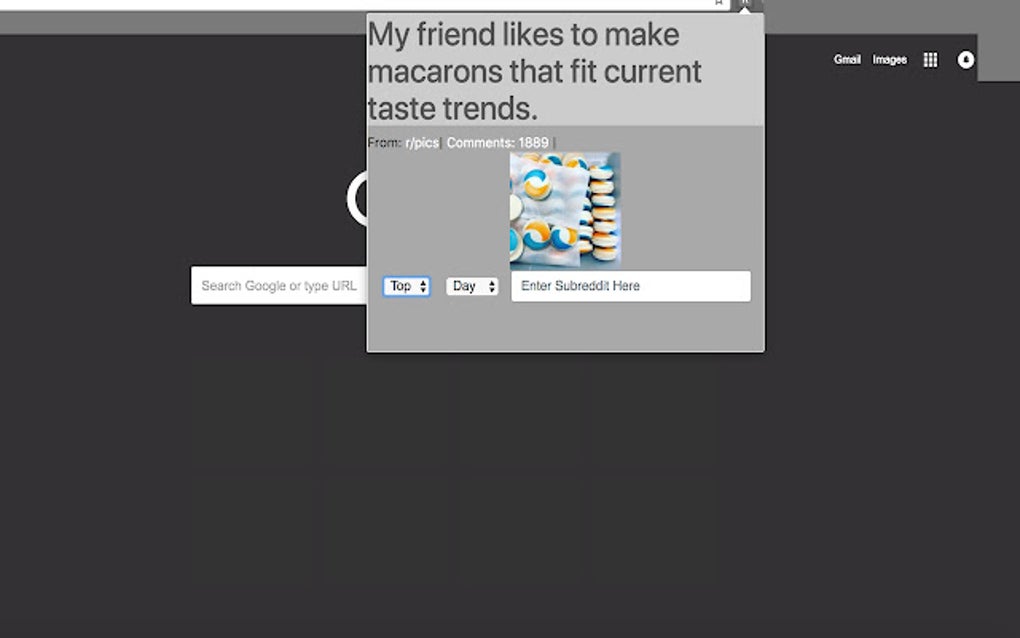
Task: Open the Google apps grid icon
Action: [x=929, y=60]
